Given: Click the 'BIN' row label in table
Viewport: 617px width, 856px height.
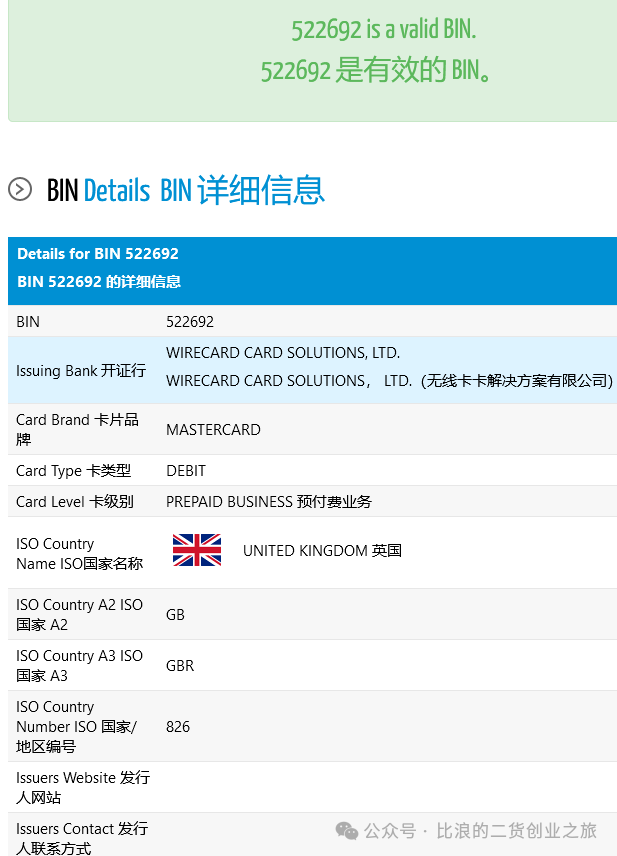Looking at the screenshot, I should pos(28,322).
